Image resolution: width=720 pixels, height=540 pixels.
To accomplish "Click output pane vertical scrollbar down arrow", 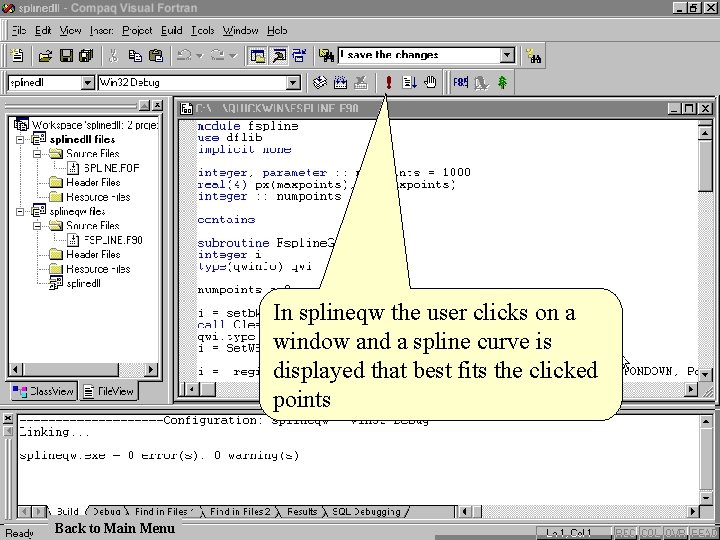I will (x=706, y=498).
